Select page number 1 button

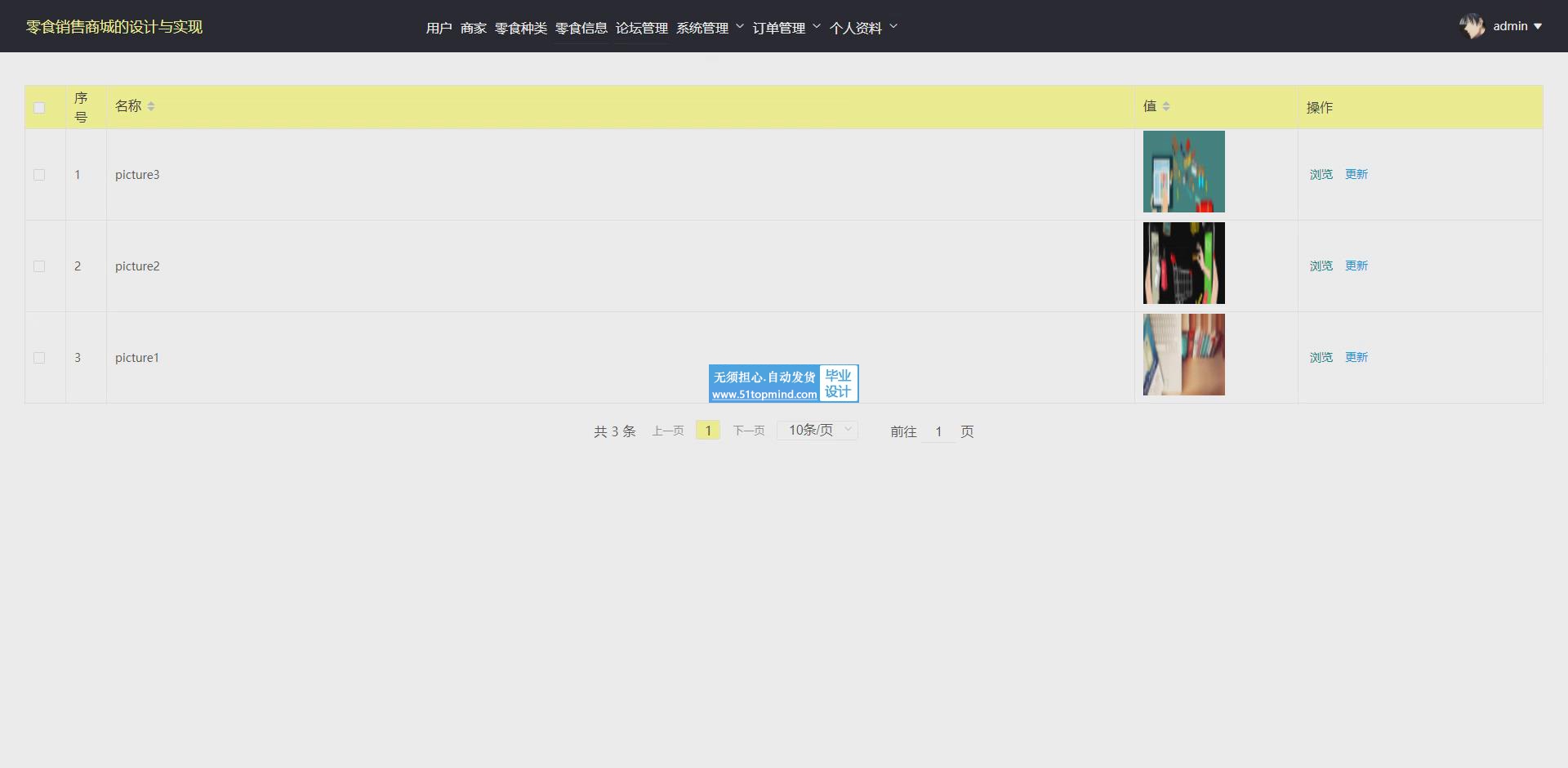tap(708, 431)
